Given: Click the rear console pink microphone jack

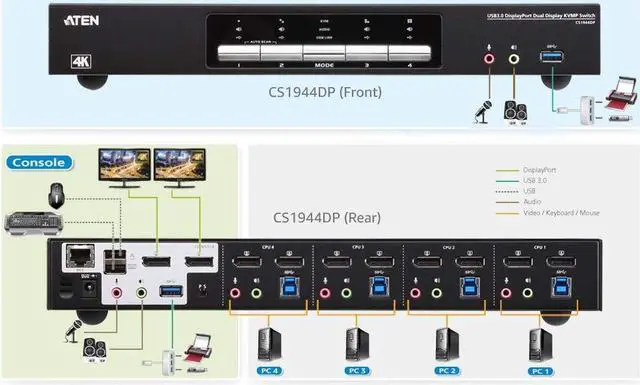Looking at the screenshot, I should point(117,292).
